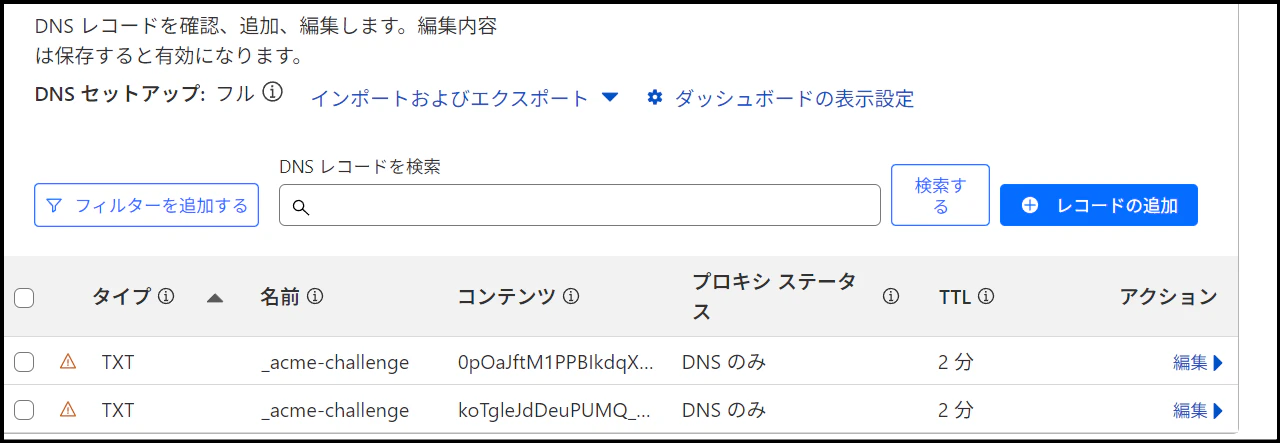
Task: Click the info icon next to タイプ header
Action: pyautogui.click(x=166, y=296)
